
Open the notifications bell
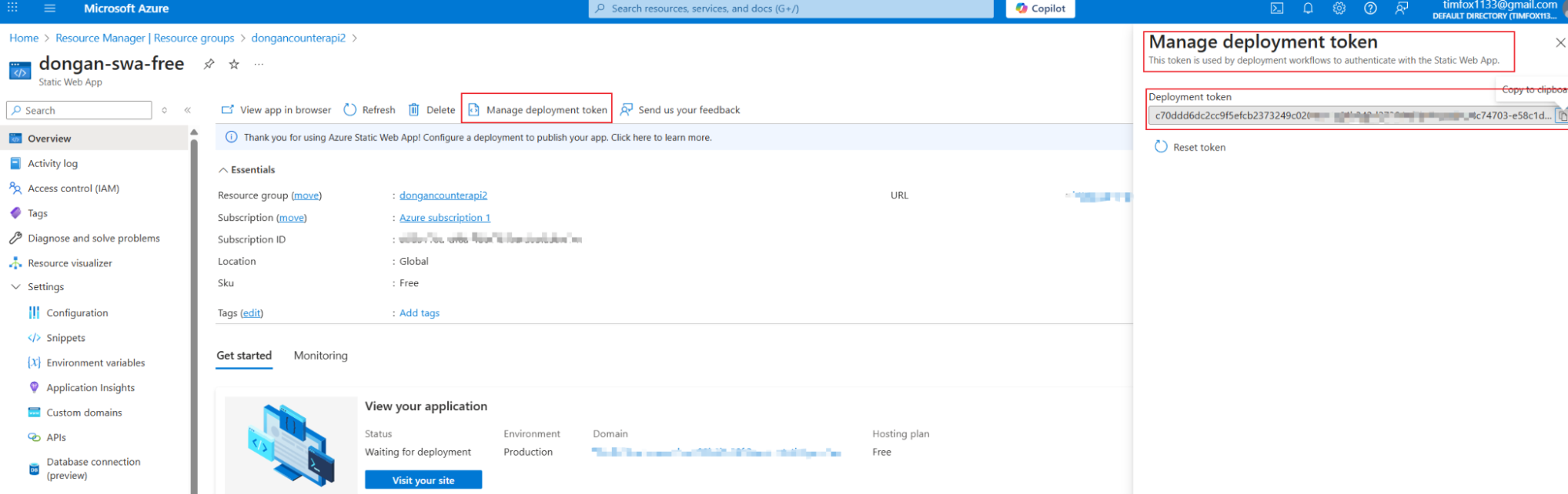(x=1308, y=9)
